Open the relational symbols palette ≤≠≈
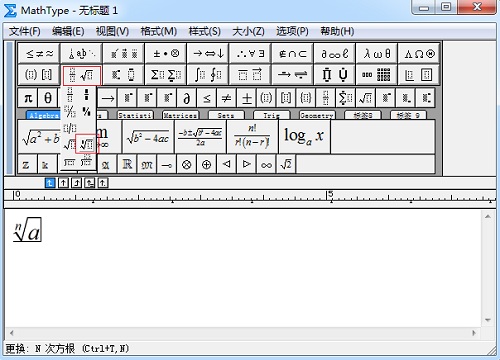Viewport: 500px width, 360px height. pos(39,53)
